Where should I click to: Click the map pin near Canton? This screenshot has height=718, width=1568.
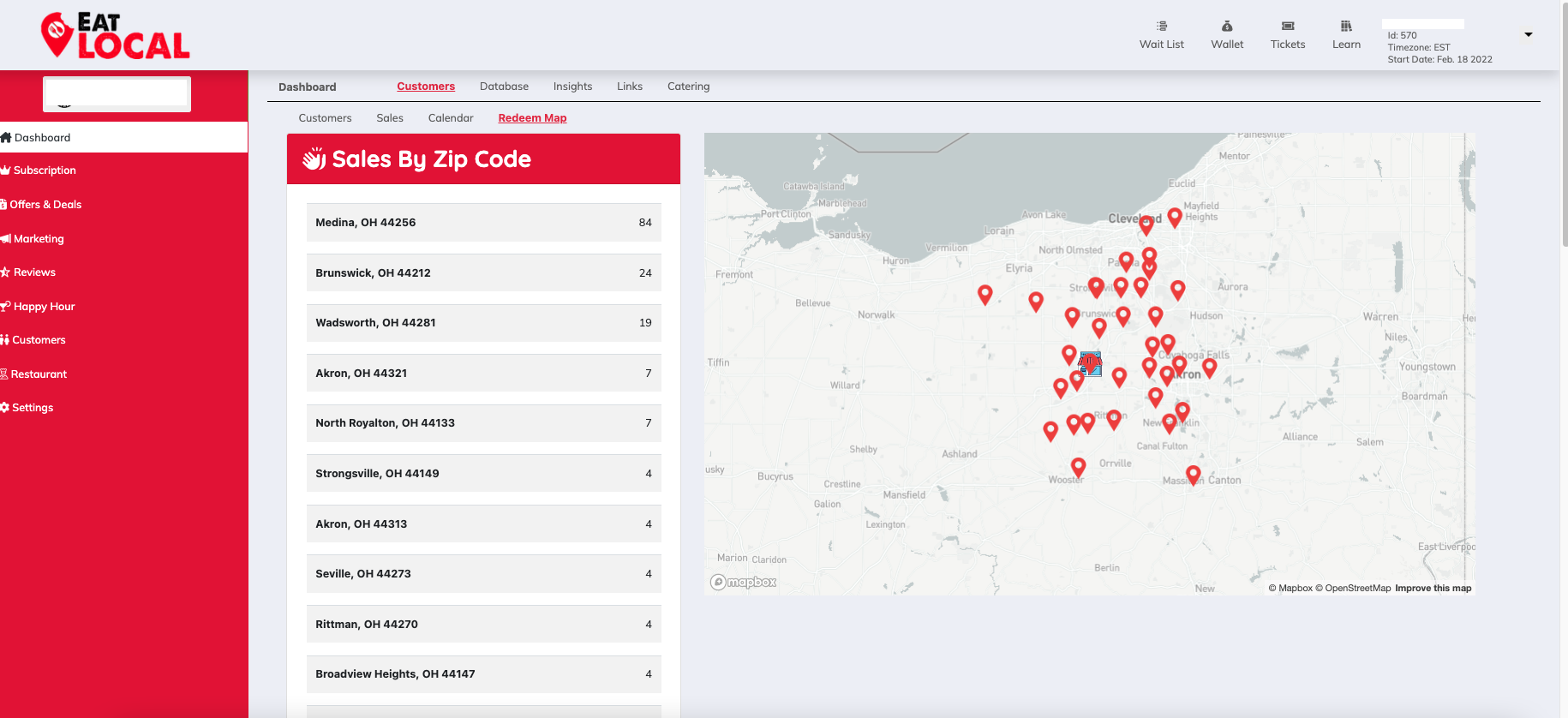click(1193, 475)
